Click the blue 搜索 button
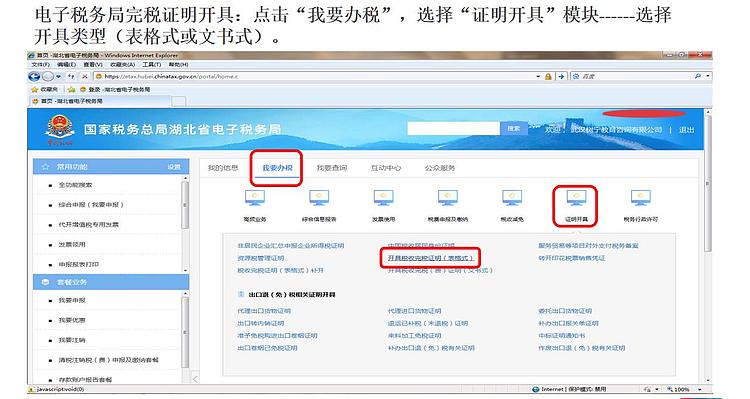Image resolution: width=750 pixels, height=399 pixels. pos(514,129)
